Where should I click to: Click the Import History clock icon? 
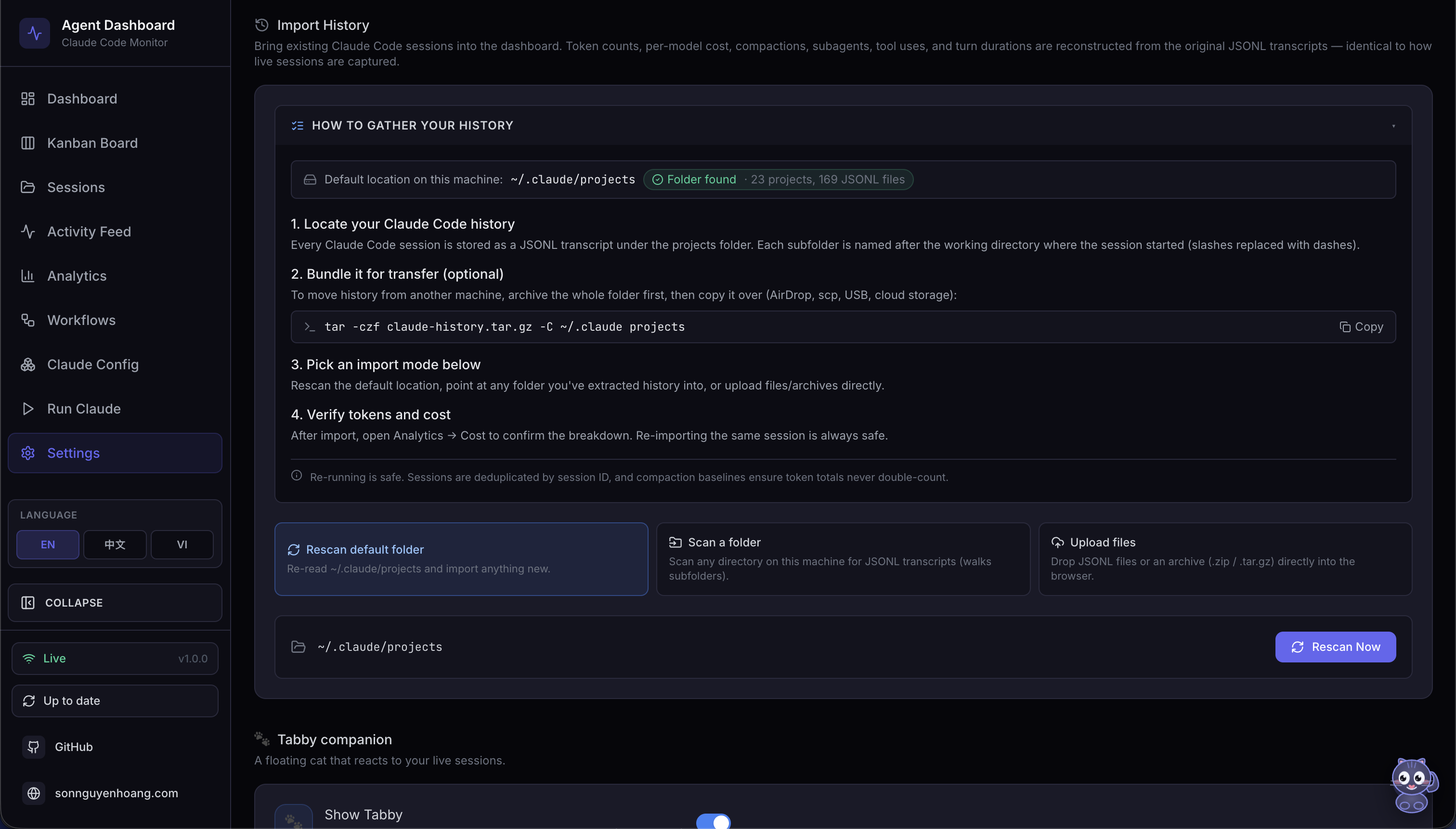coord(261,25)
